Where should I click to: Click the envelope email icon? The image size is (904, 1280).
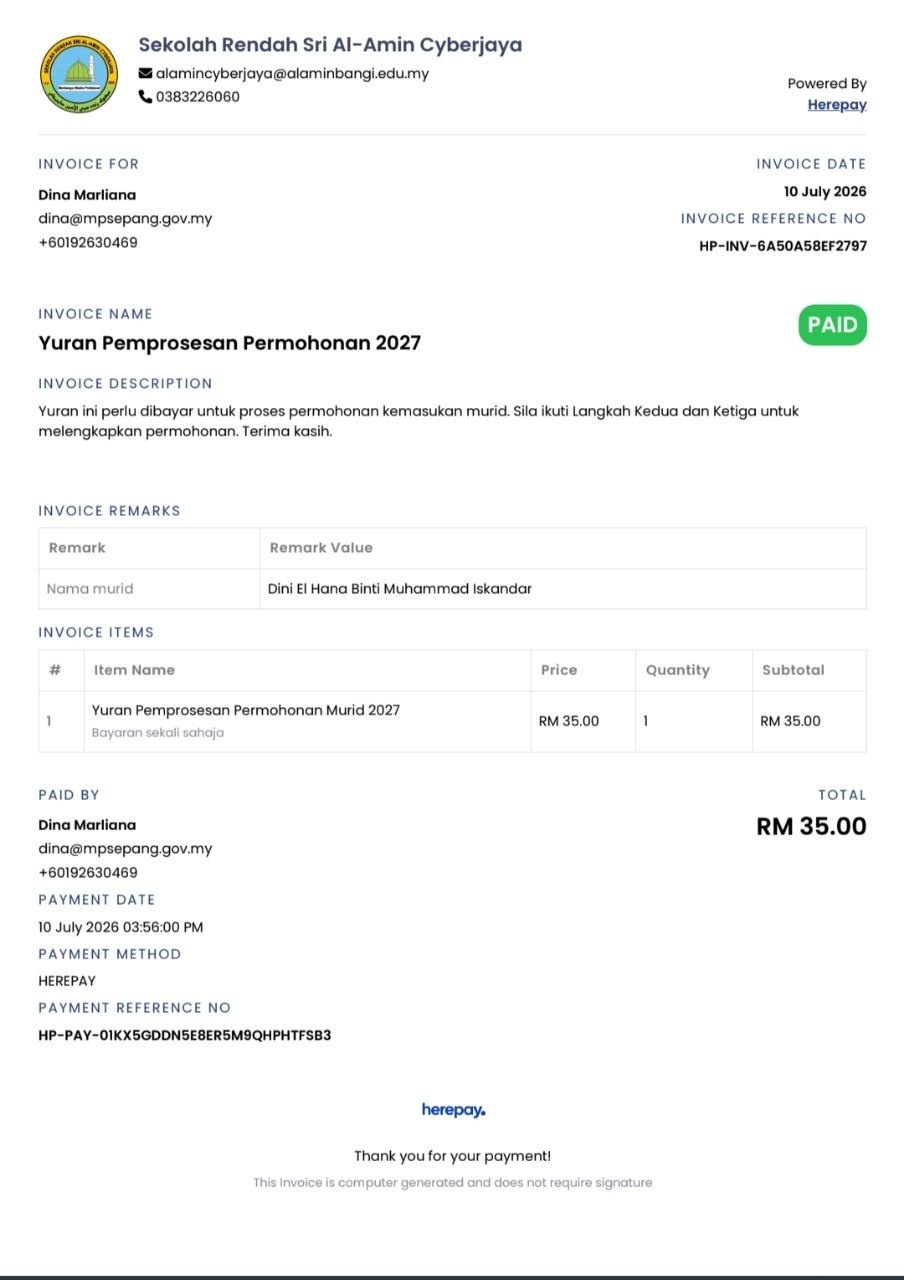tap(145, 74)
